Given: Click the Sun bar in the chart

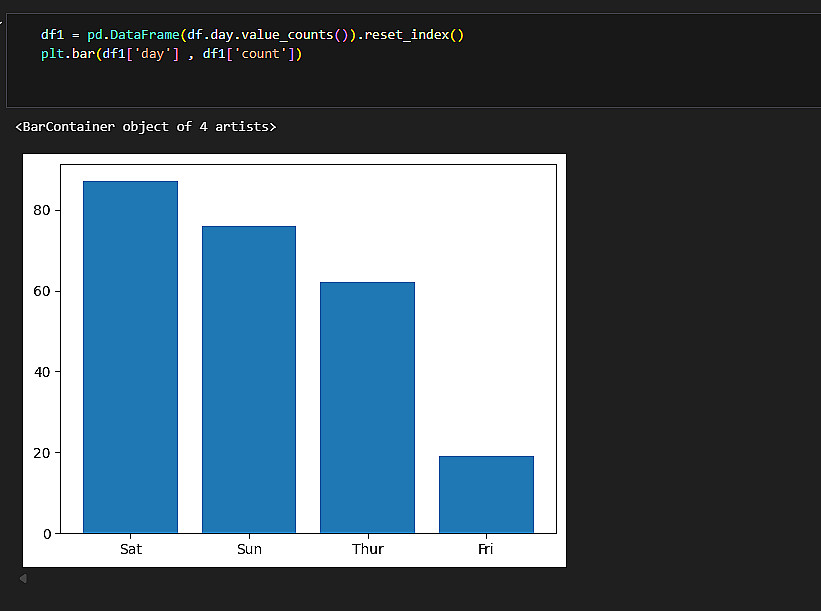Looking at the screenshot, I should pos(248,379).
